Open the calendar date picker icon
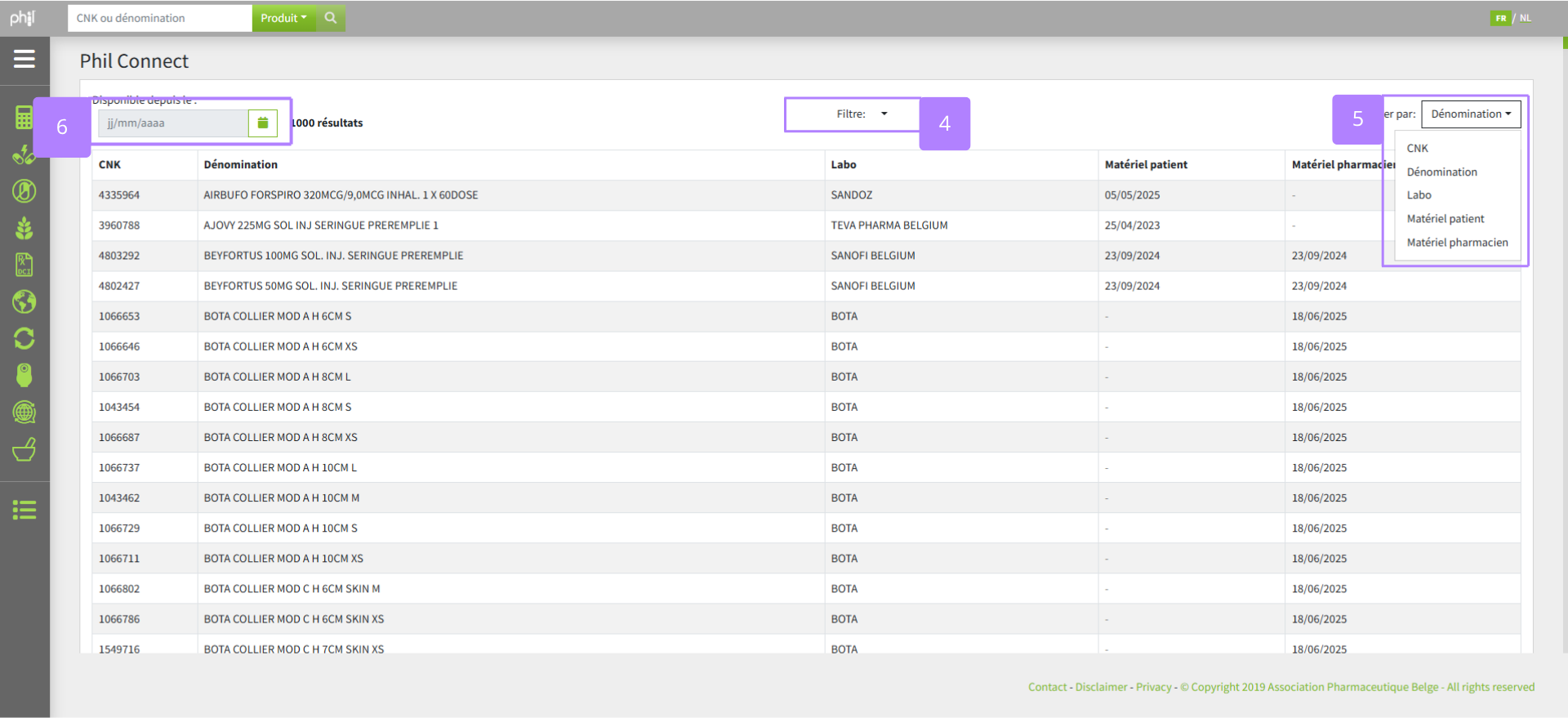The image size is (1568, 718). click(x=263, y=123)
